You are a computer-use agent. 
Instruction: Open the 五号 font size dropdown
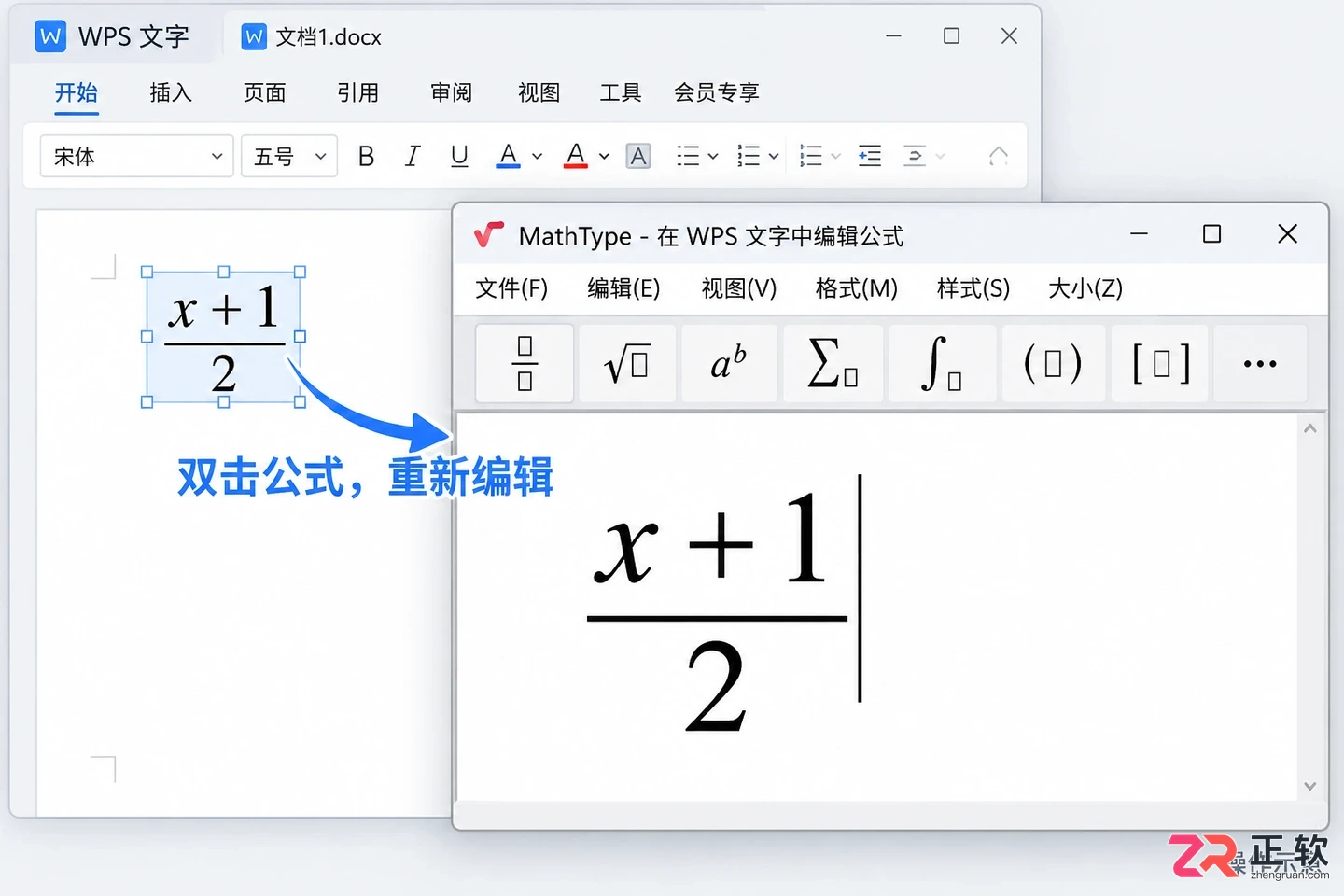pyautogui.click(x=289, y=156)
